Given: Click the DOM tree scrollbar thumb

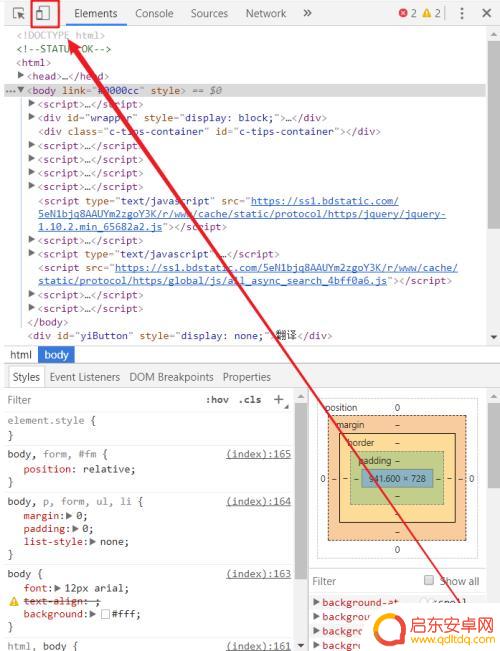Looking at the screenshot, I should tap(494, 133).
